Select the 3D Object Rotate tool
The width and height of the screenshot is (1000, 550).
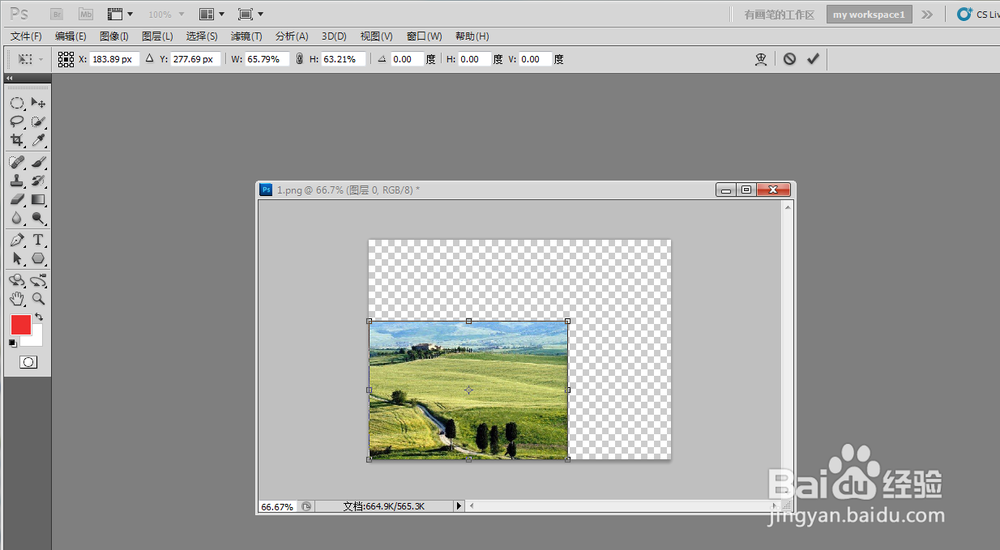click(x=17, y=280)
